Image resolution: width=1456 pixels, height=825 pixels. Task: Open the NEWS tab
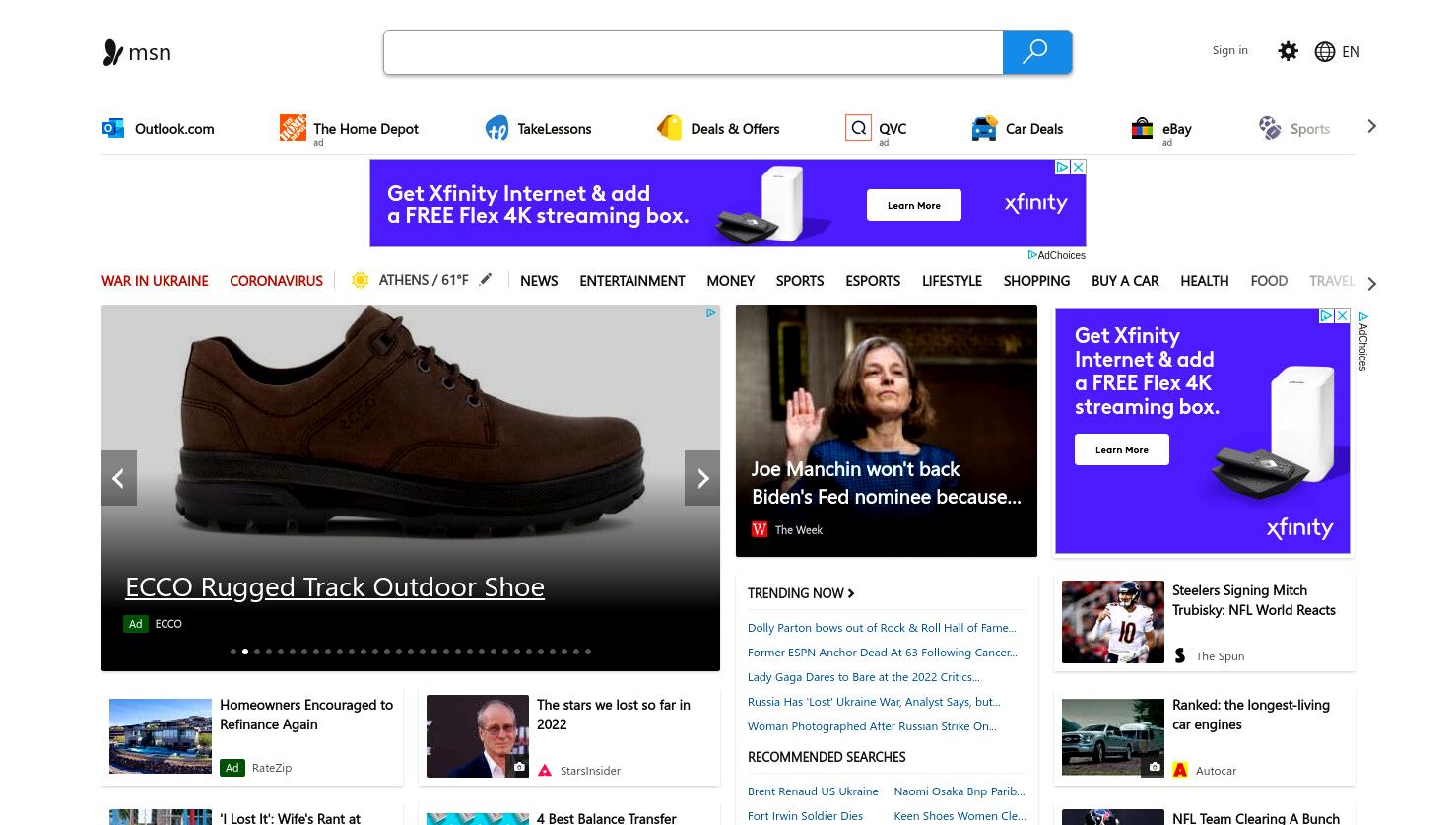[539, 281]
